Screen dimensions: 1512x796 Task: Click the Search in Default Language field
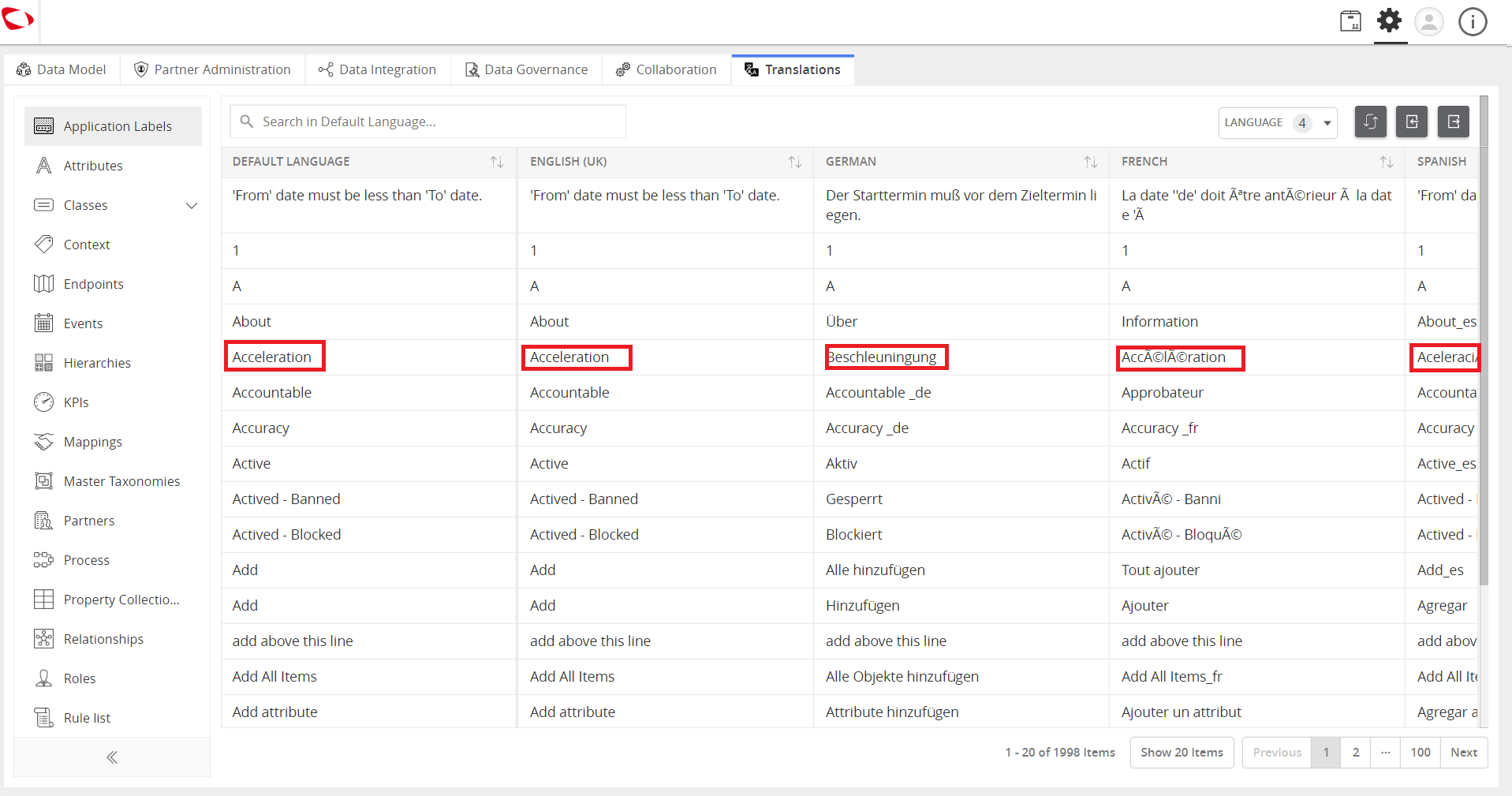coord(428,121)
